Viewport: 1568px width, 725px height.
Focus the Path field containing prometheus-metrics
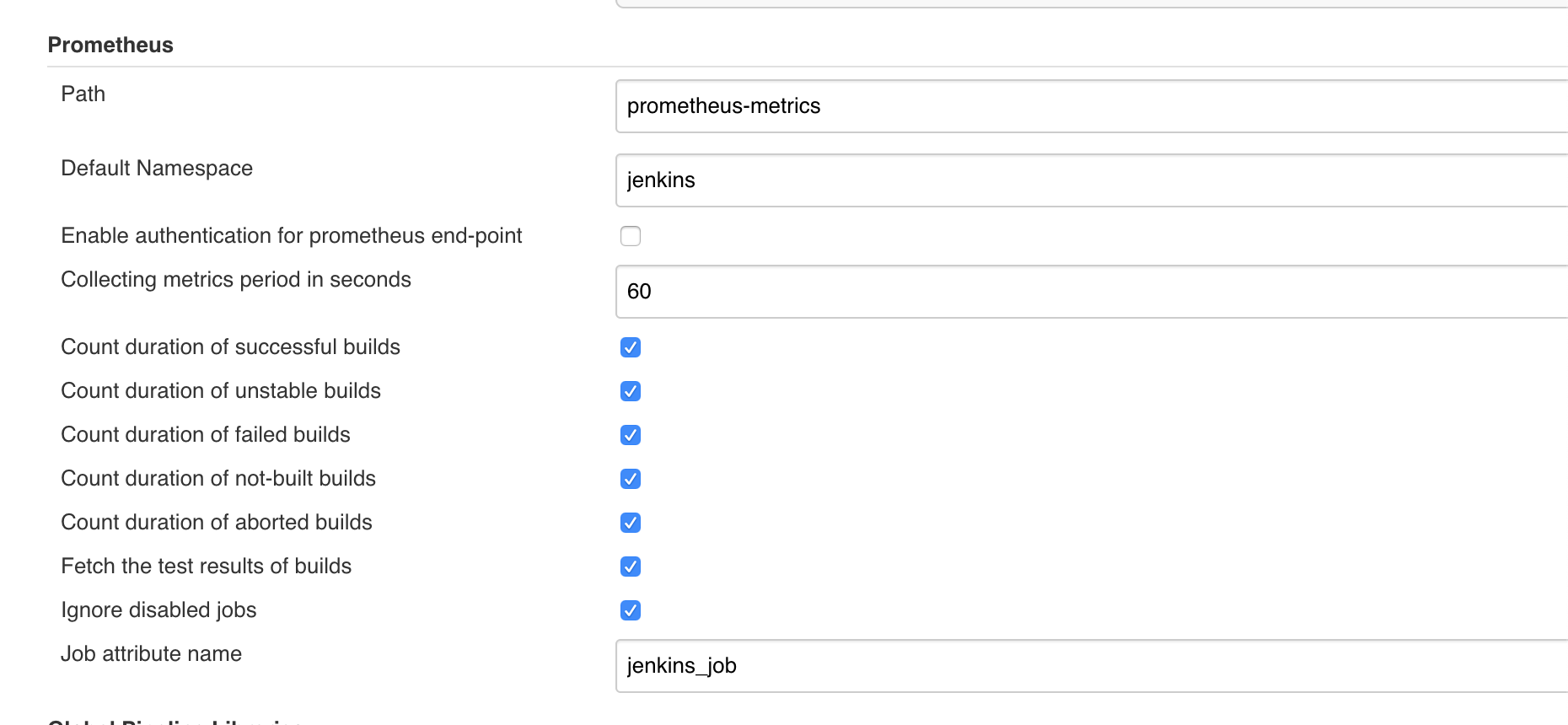(1092, 106)
